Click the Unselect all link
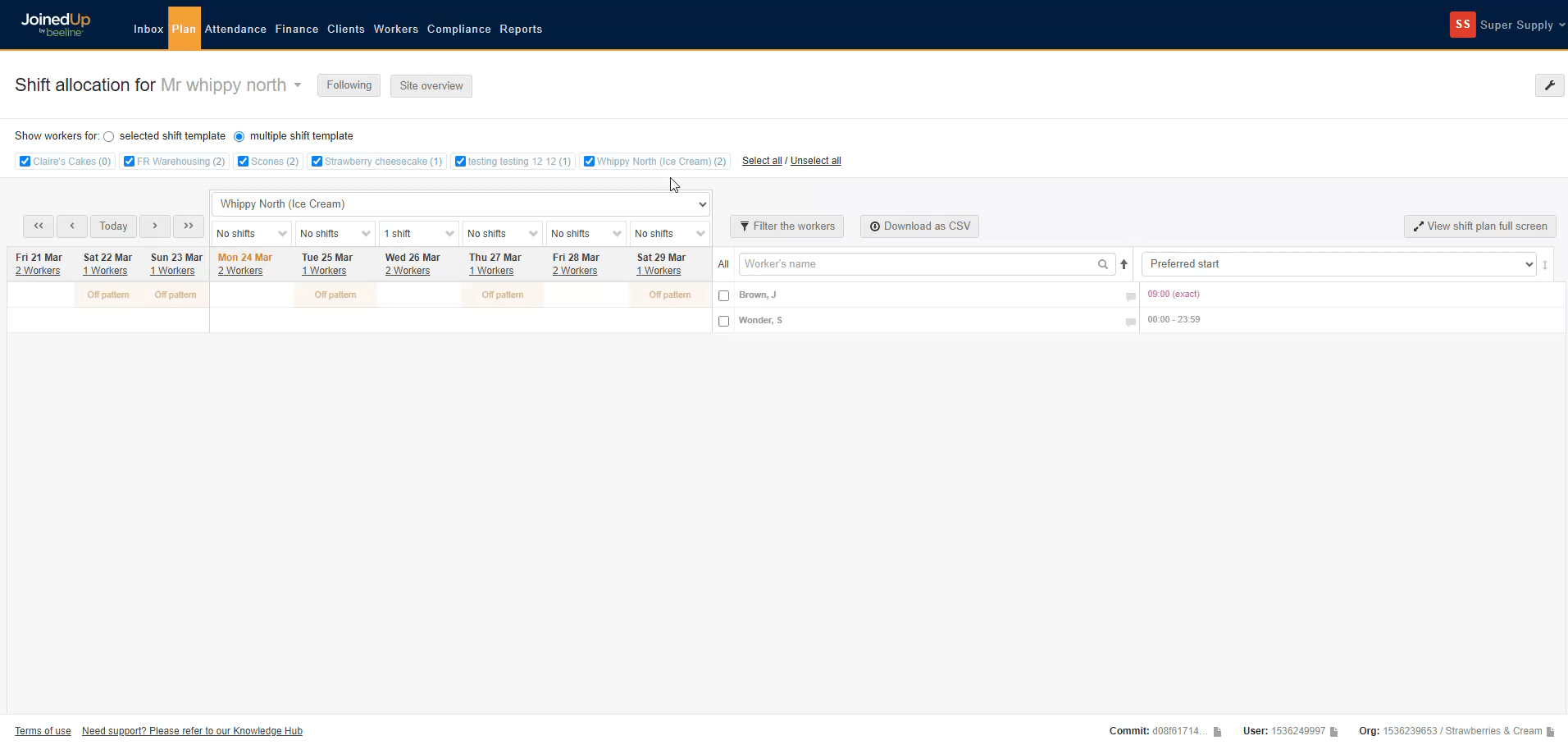This screenshot has height=745, width=1568. (815, 161)
